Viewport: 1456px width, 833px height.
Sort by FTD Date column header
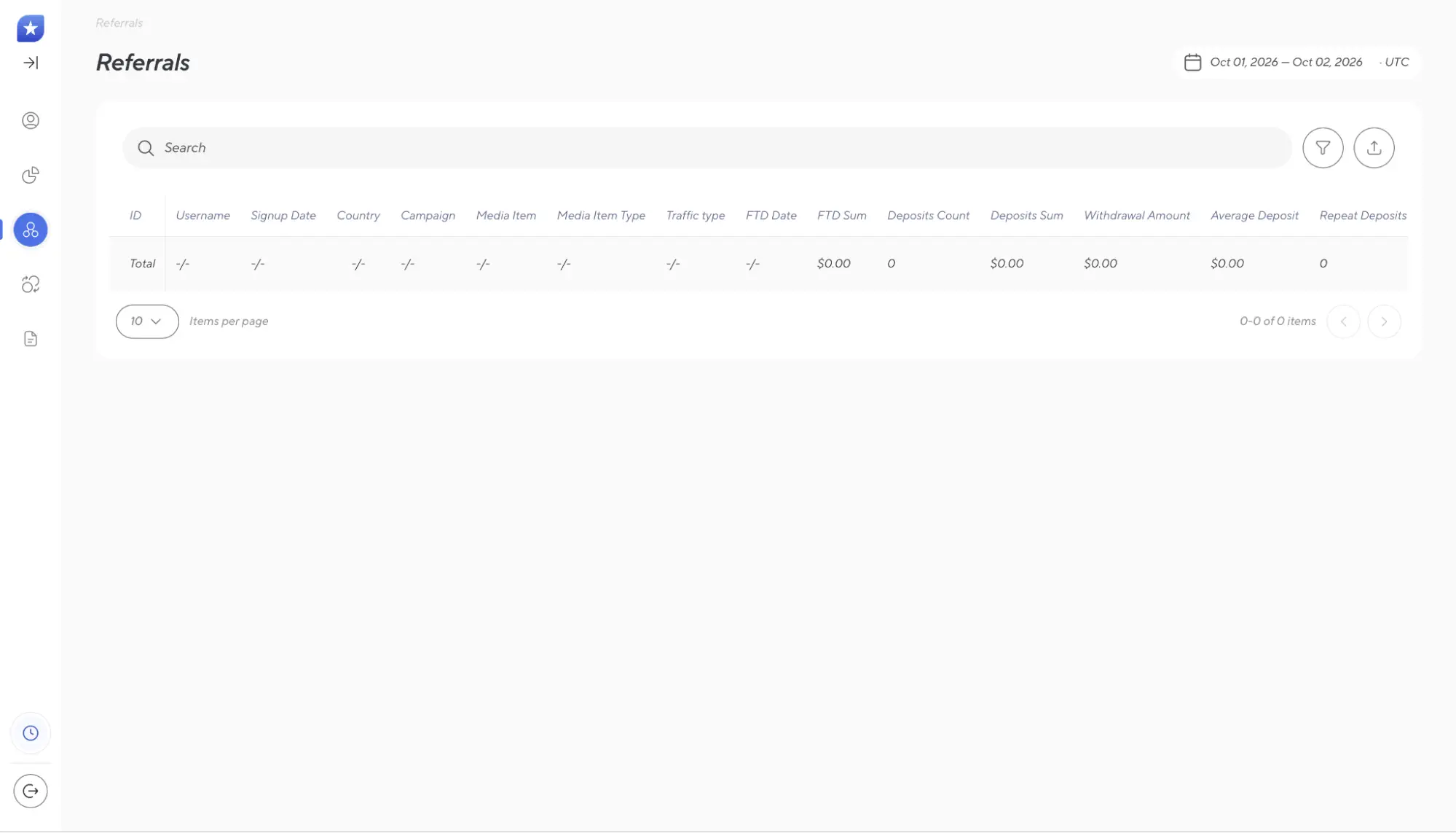pyautogui.click(x=771, y=216)
